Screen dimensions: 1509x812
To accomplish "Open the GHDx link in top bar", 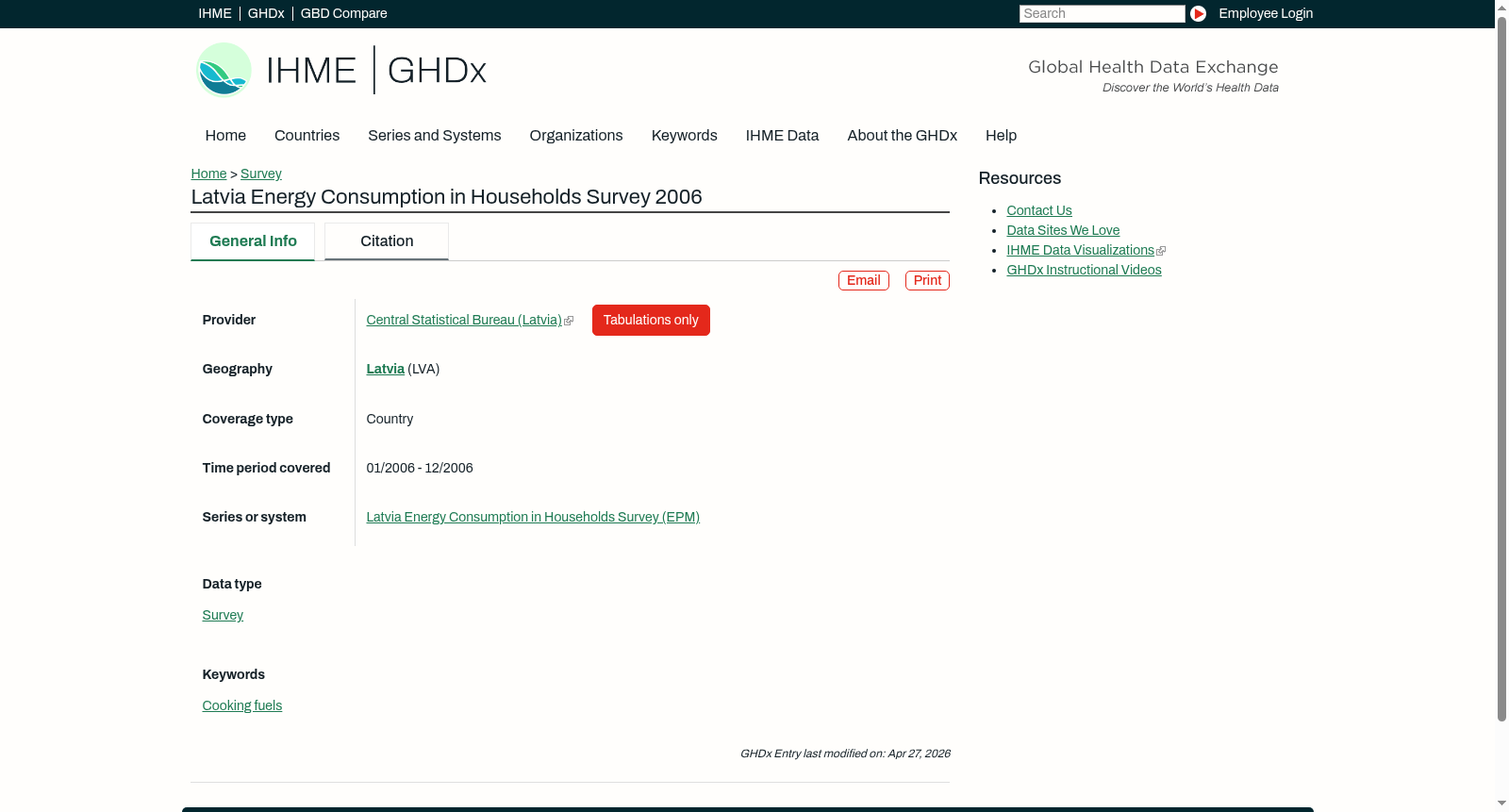I will pos(266,13).
